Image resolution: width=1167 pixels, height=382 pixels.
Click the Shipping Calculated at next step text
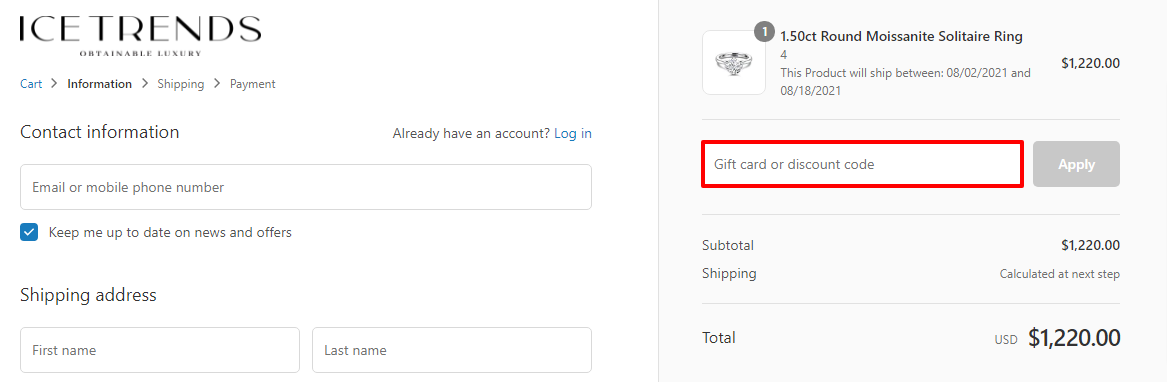click(x=1059, y=274)
